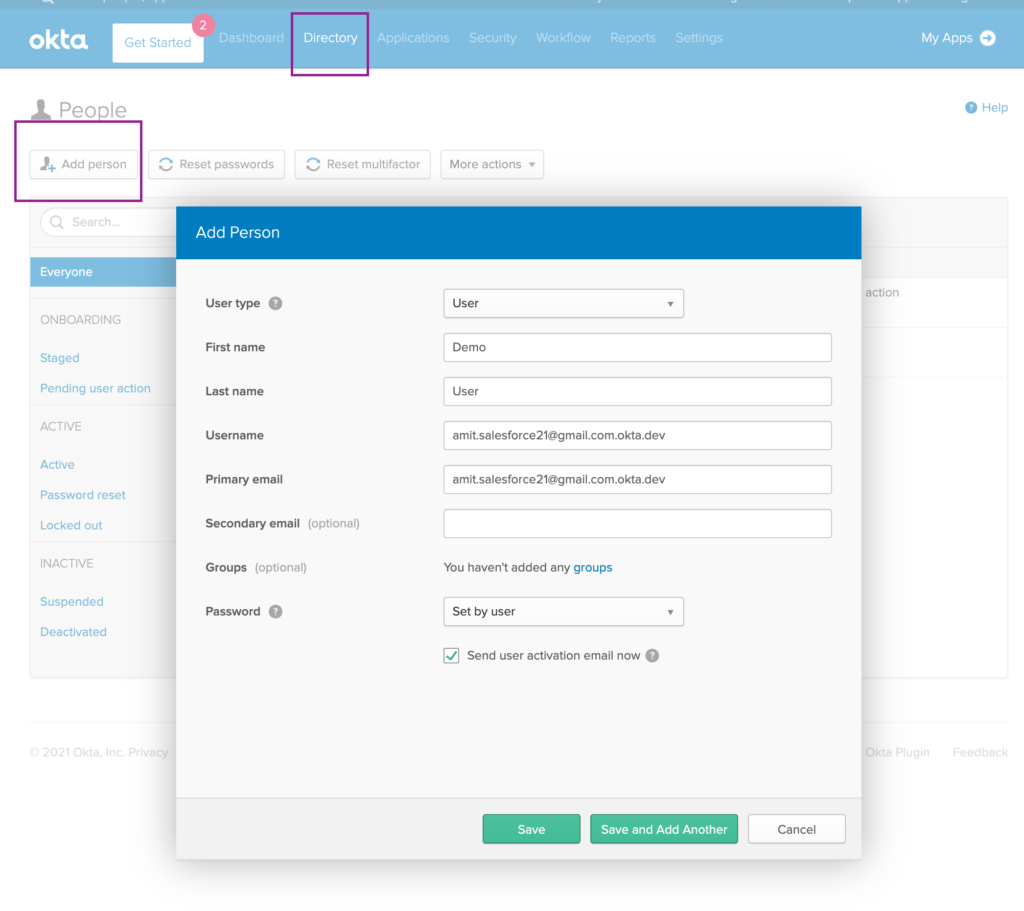Click the My Apps arrow icon

(989, 38)
